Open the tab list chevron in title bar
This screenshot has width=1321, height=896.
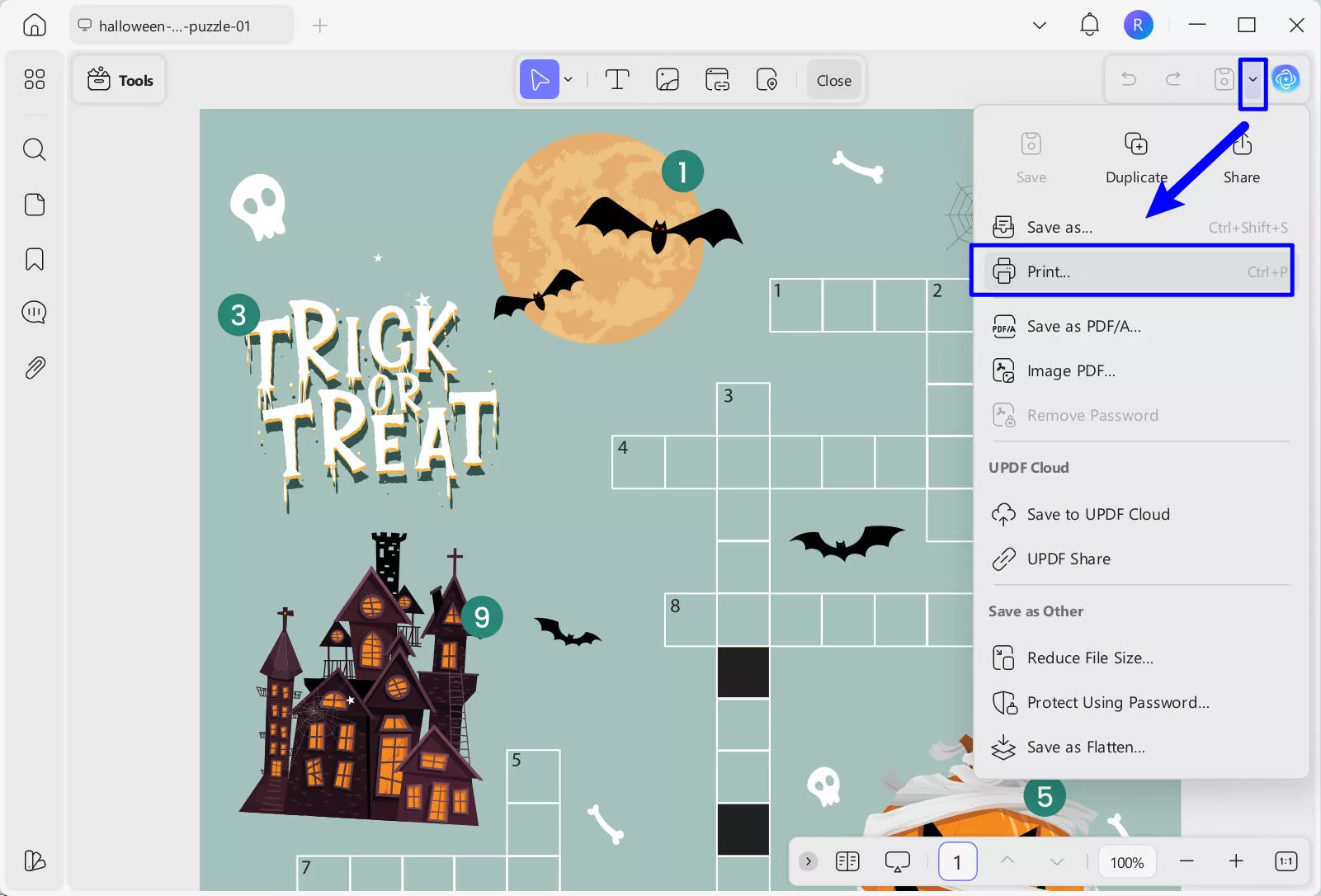coord(1040,25)
